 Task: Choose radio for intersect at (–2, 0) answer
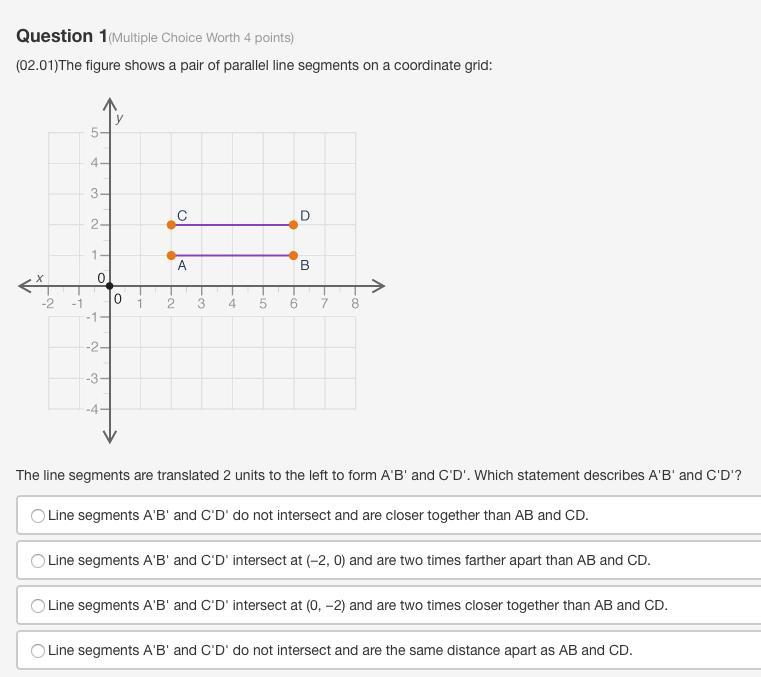[x=38, y=561]
